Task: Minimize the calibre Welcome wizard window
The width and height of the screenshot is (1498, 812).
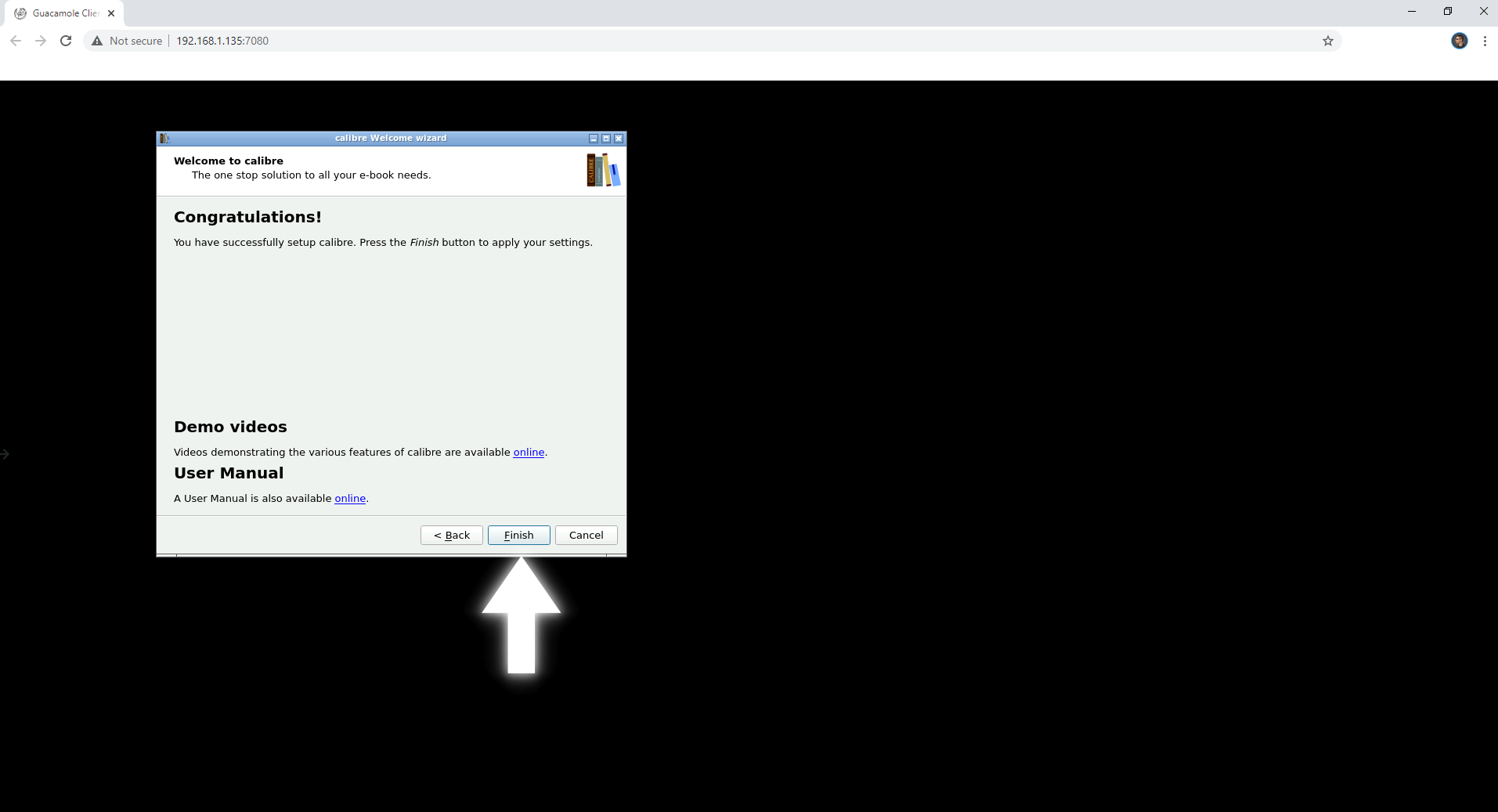Action: pyautogui.click(x=594, y=139)
